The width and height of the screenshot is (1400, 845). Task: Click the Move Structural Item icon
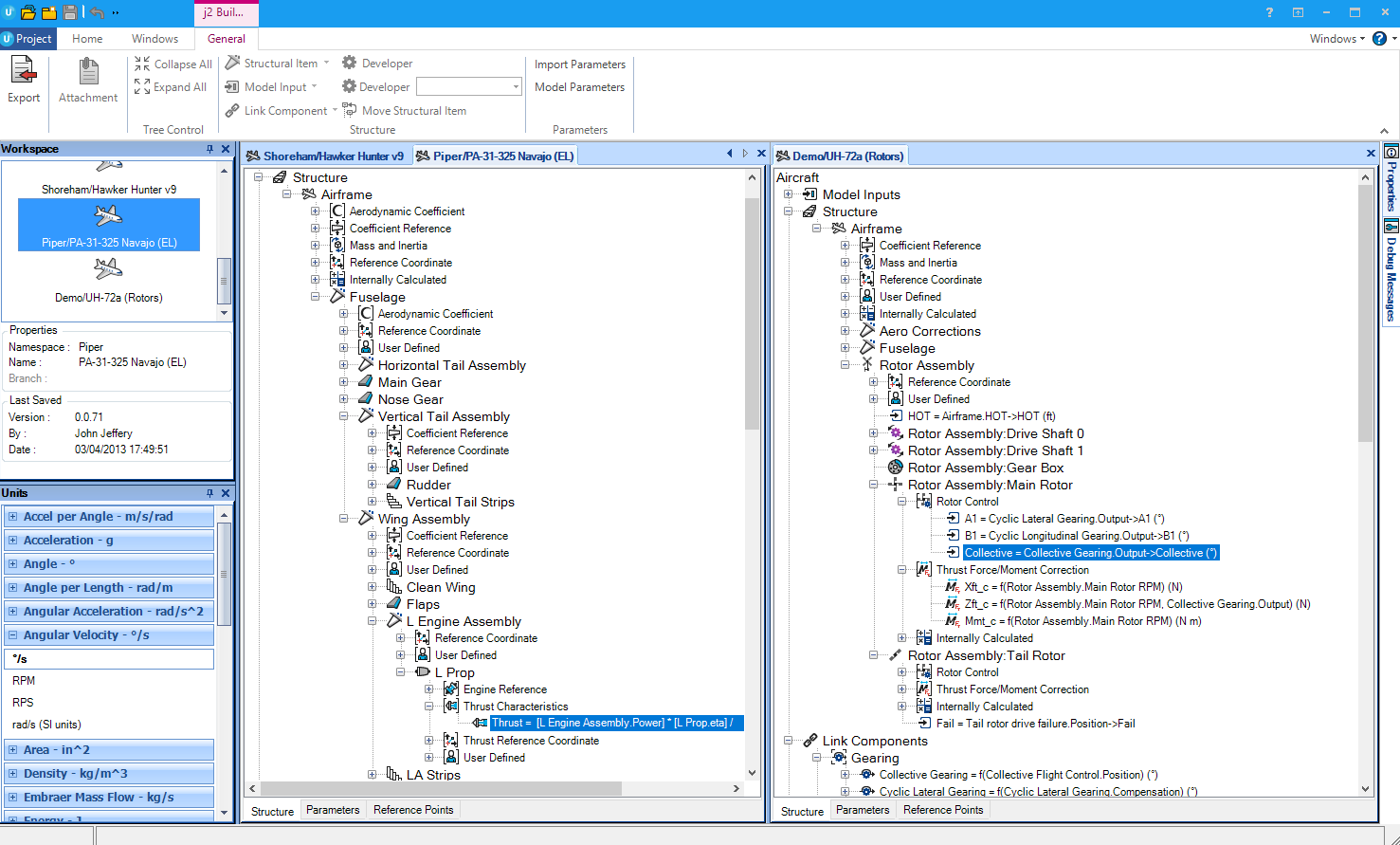pyautogui.click(x=350, y=110)
